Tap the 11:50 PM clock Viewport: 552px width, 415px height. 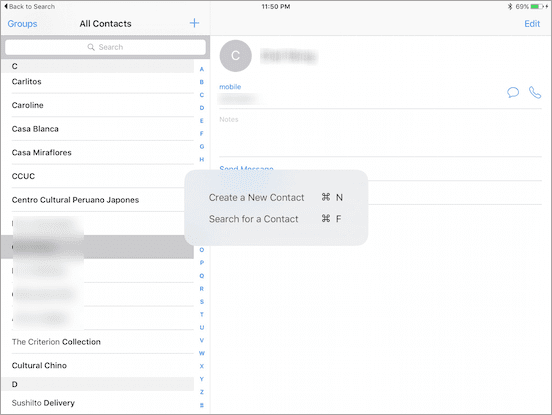click(276, 6)
